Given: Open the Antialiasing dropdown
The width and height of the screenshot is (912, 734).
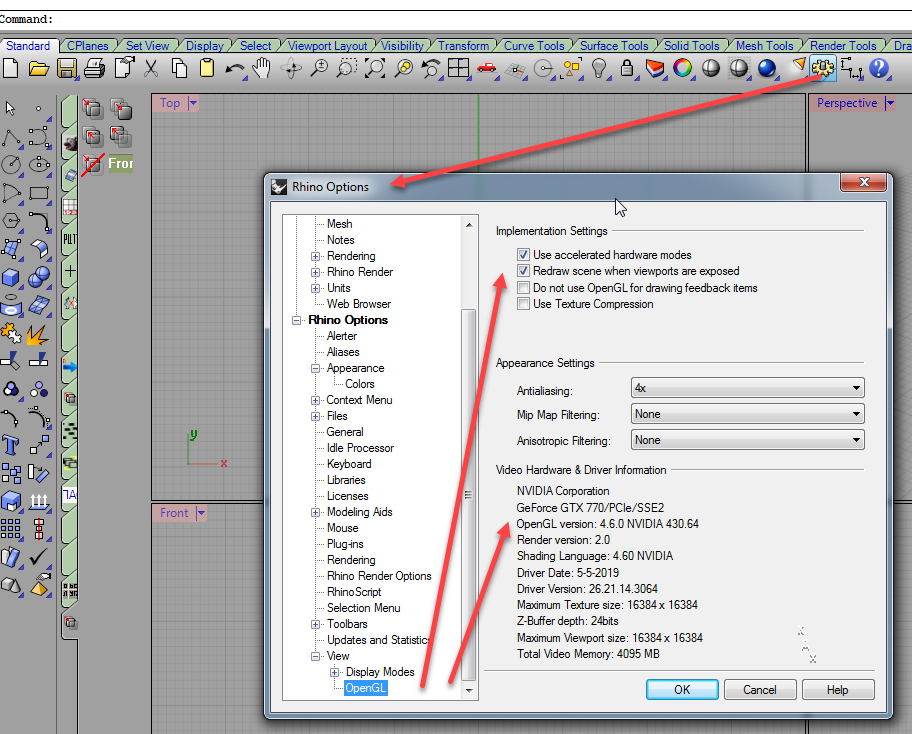Looking at the screenshot, I should pos(747,388).
